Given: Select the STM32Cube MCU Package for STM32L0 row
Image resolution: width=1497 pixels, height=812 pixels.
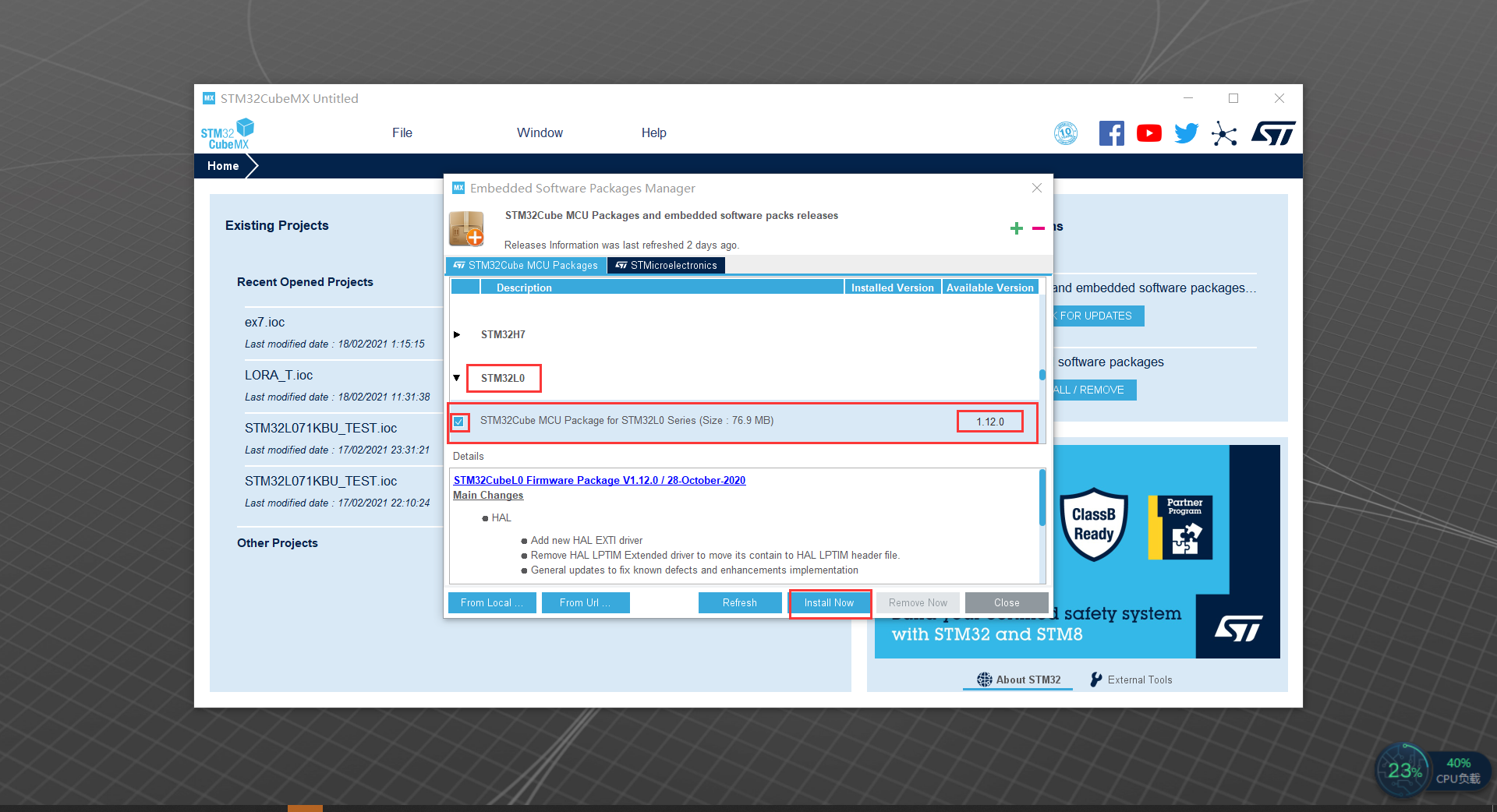Looking at the screenshot, I should [x=743, y=422].
